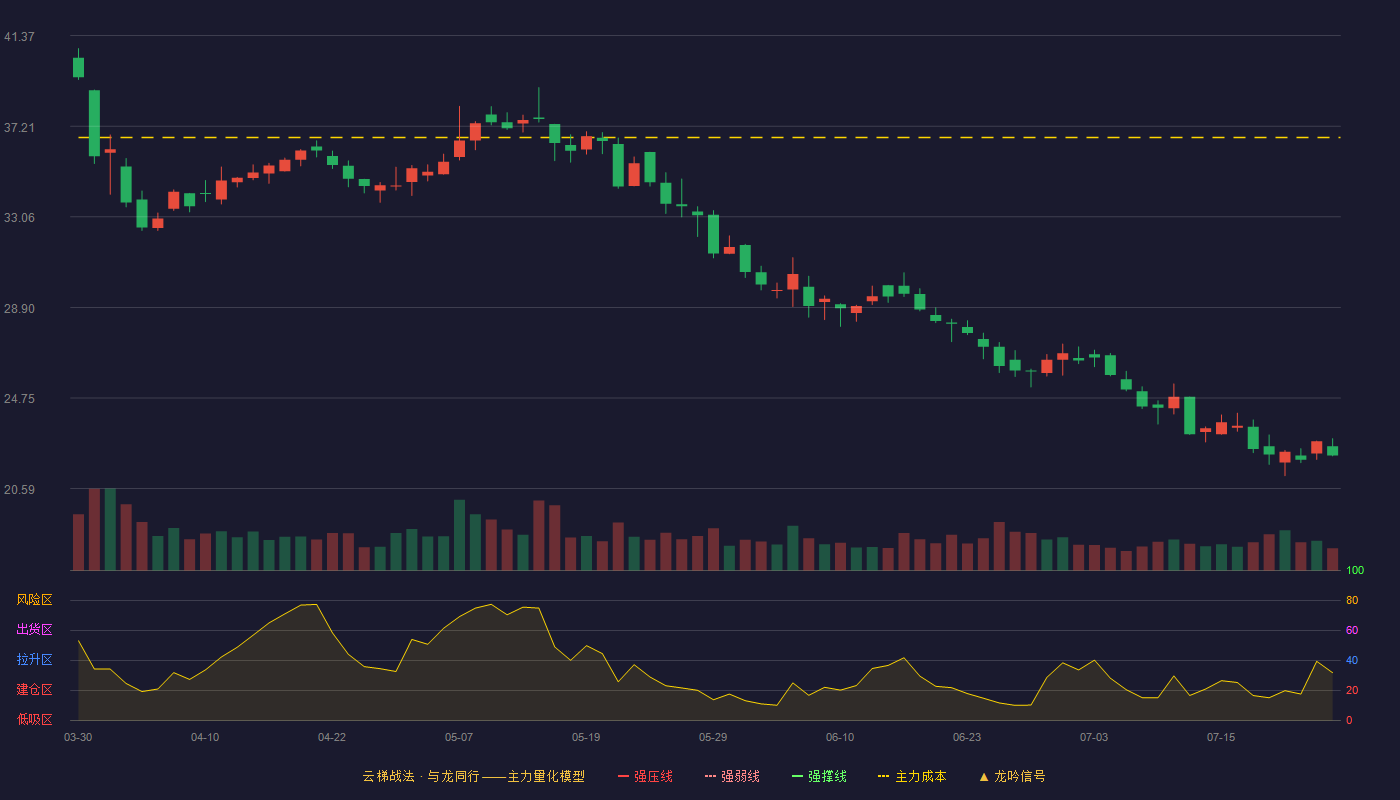Click the yellow dashed 主力成本 horizontal line

pos(709,137)
